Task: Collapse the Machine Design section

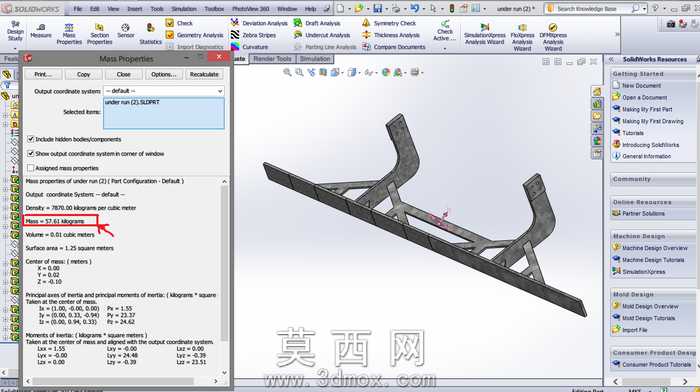Action: [653, 236]
